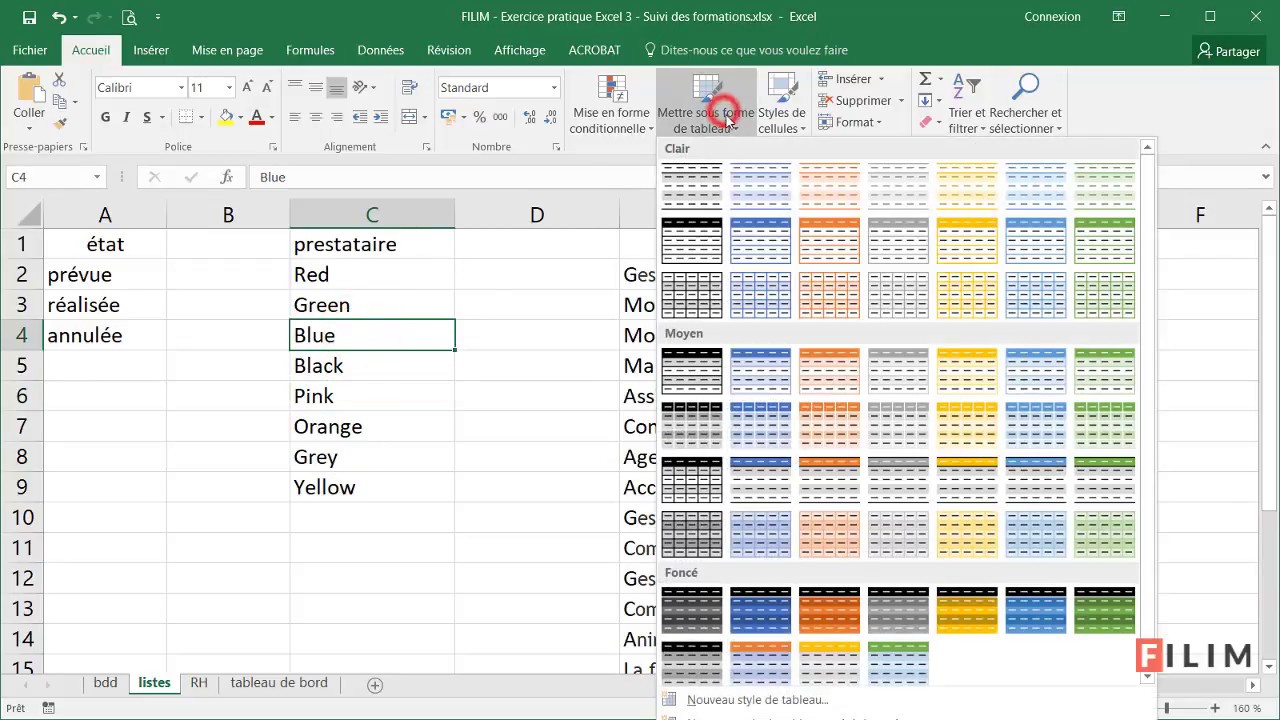Image resolution: width=1280 pixels, height=720 pixels.
Task: Align text to the right
Action: pos(336,117)
